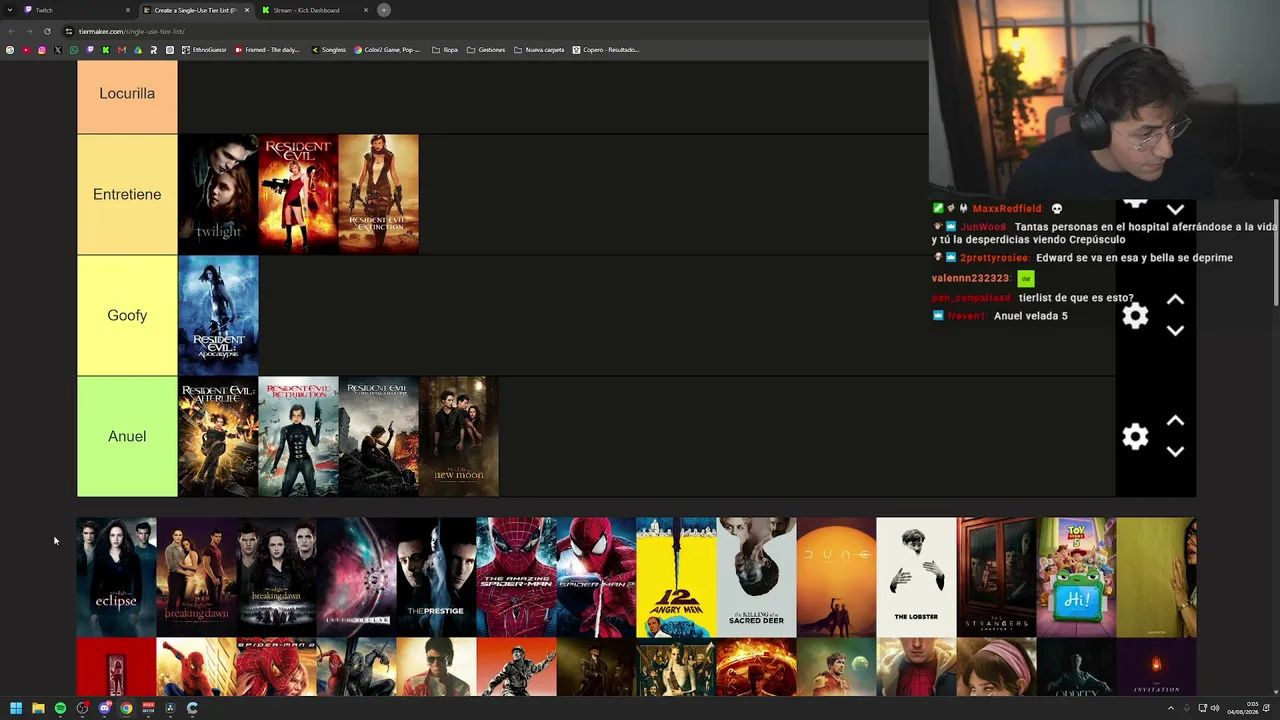Open the Copero - Resultado bookmark
This screenshot has width=1280, height=720.
coord(606,50)
